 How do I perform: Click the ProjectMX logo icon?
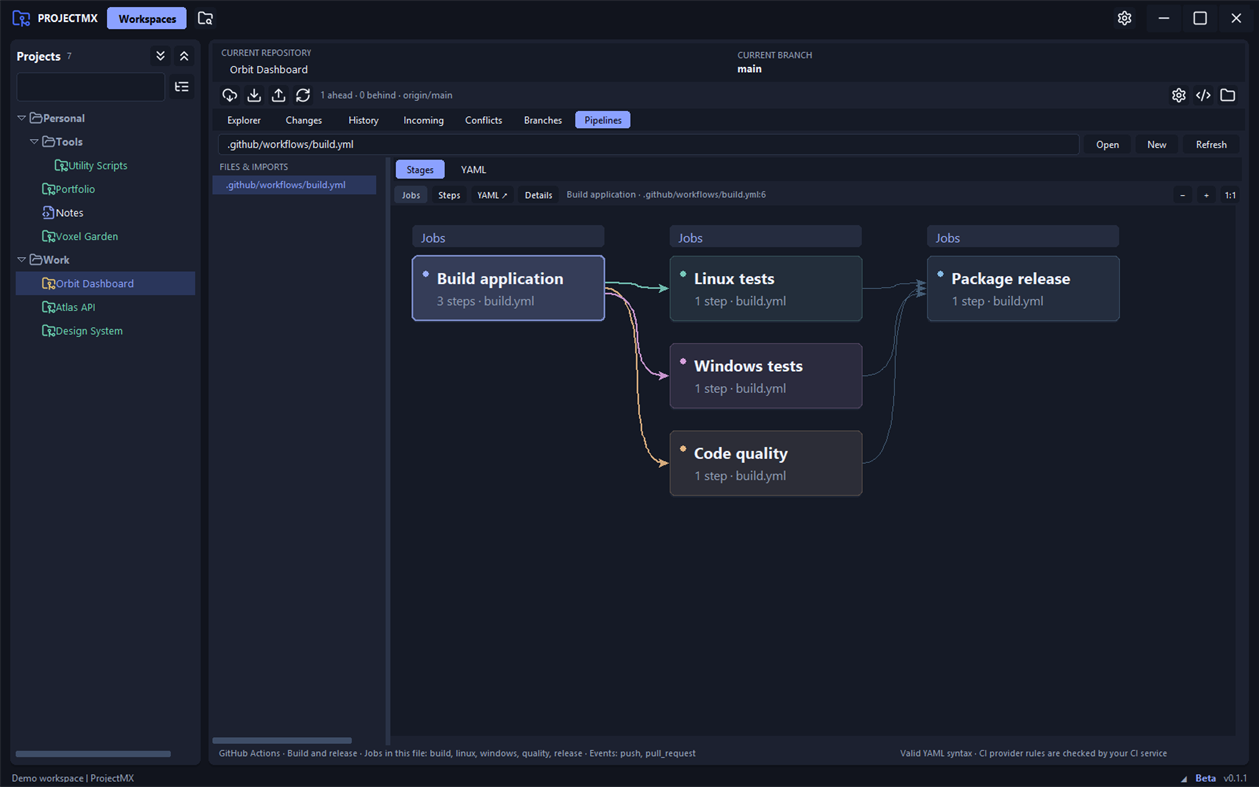21,18
